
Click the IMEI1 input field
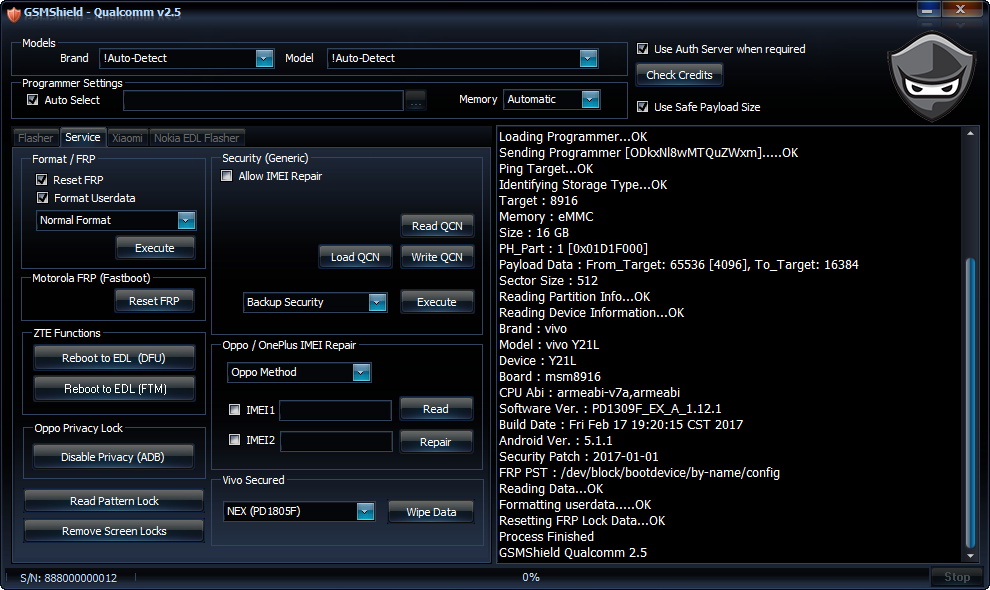[x=335, y=411]
